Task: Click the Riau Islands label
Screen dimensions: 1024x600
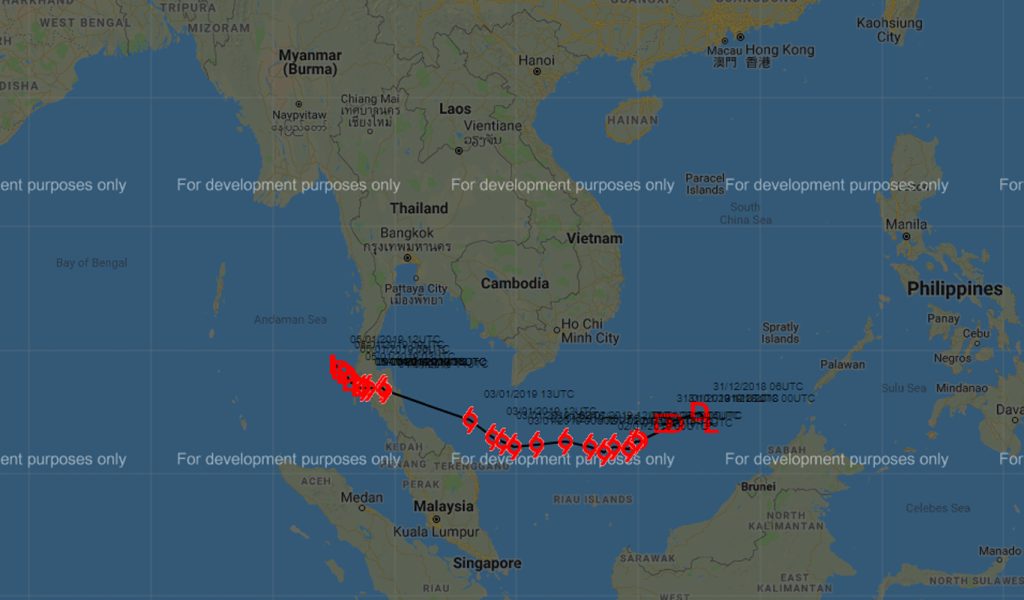Action: (593, 499)
